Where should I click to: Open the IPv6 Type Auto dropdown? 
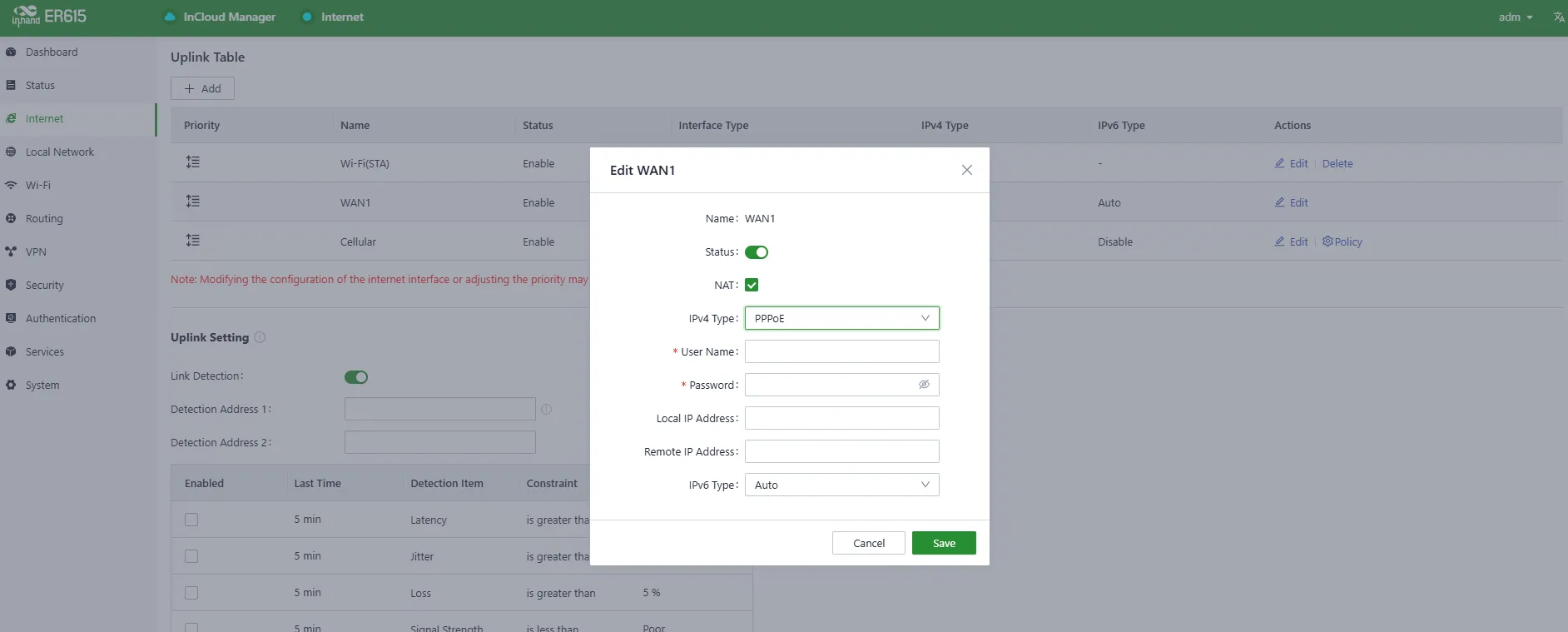(842, 485)
